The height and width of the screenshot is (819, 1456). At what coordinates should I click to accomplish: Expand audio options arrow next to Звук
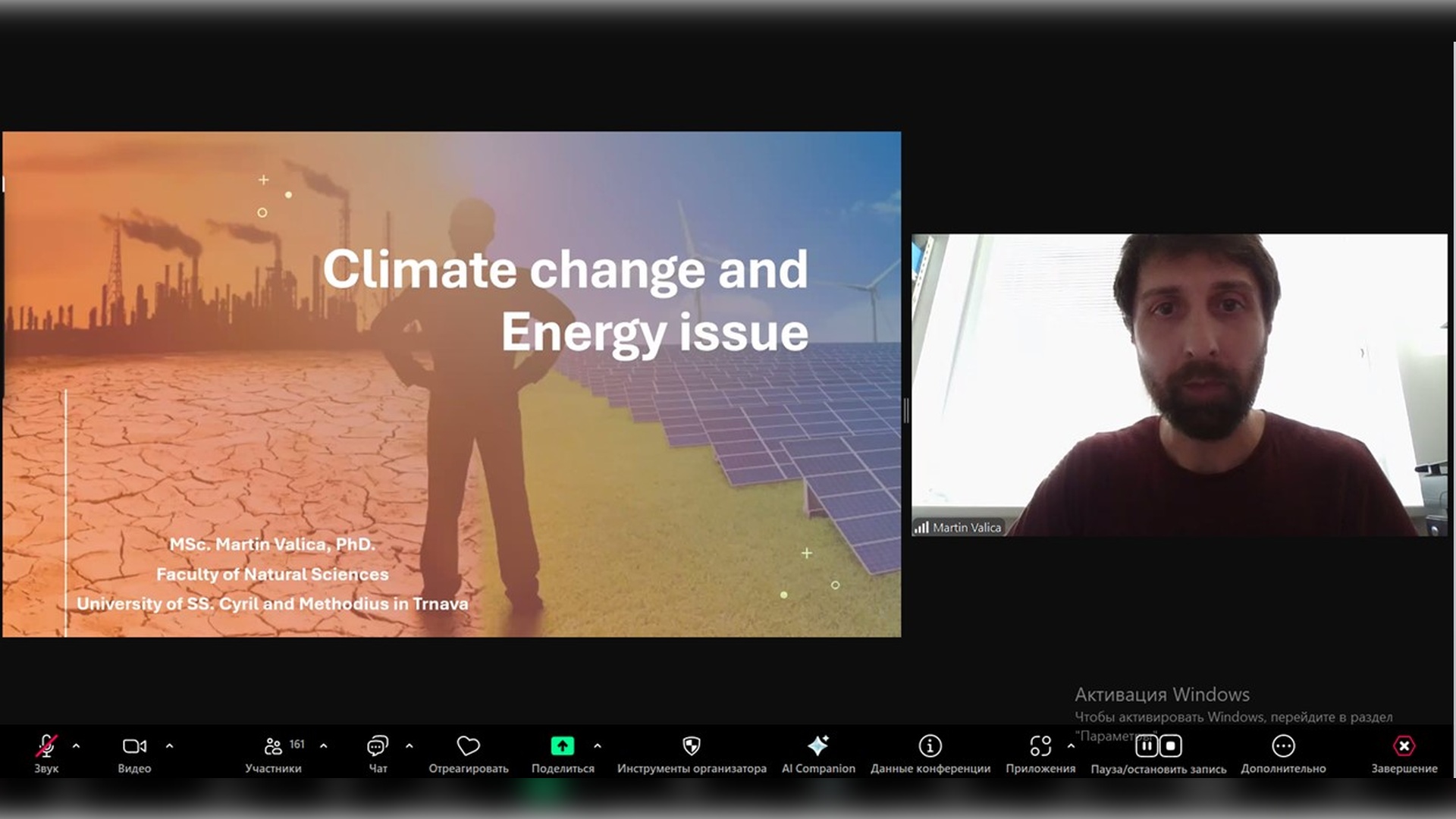[76, 746]
